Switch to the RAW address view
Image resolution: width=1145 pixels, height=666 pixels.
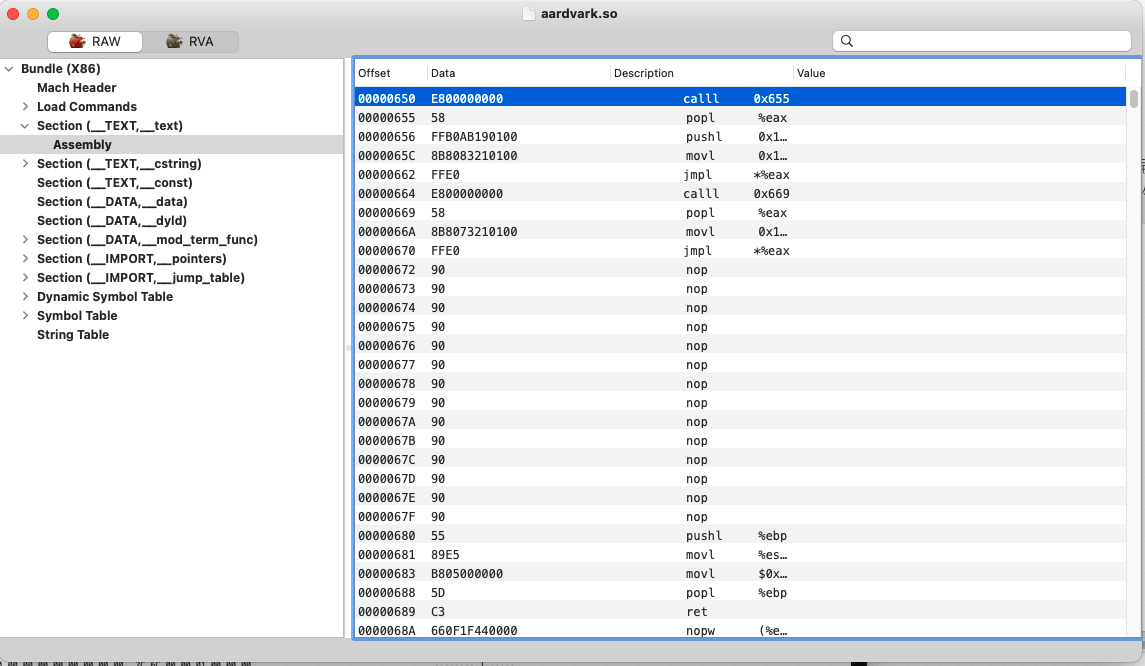(x=95, y=42)
